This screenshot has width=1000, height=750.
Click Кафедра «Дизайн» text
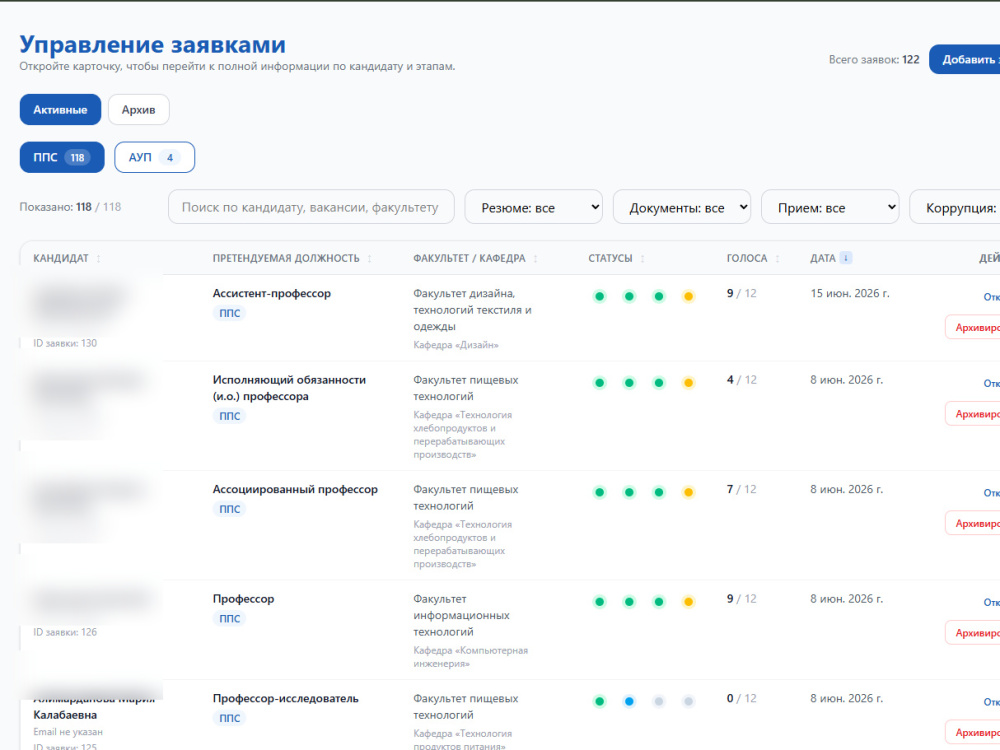[x=456, y=345]
